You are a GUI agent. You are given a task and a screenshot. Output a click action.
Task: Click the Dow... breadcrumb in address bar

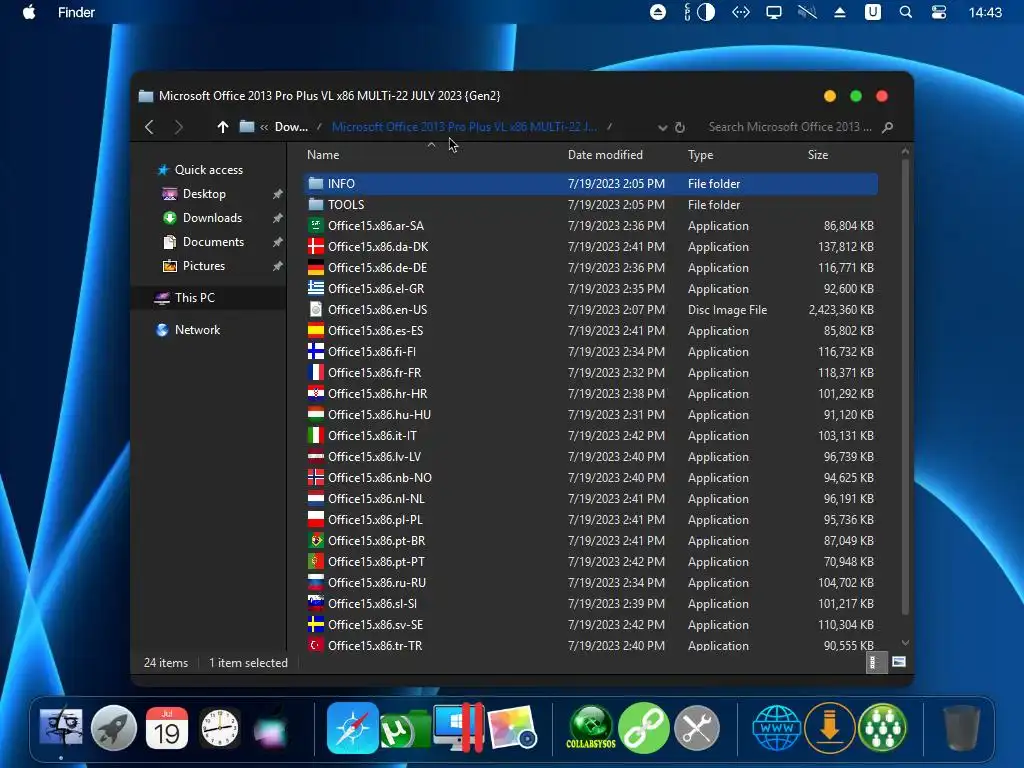[x=291, y=127]
